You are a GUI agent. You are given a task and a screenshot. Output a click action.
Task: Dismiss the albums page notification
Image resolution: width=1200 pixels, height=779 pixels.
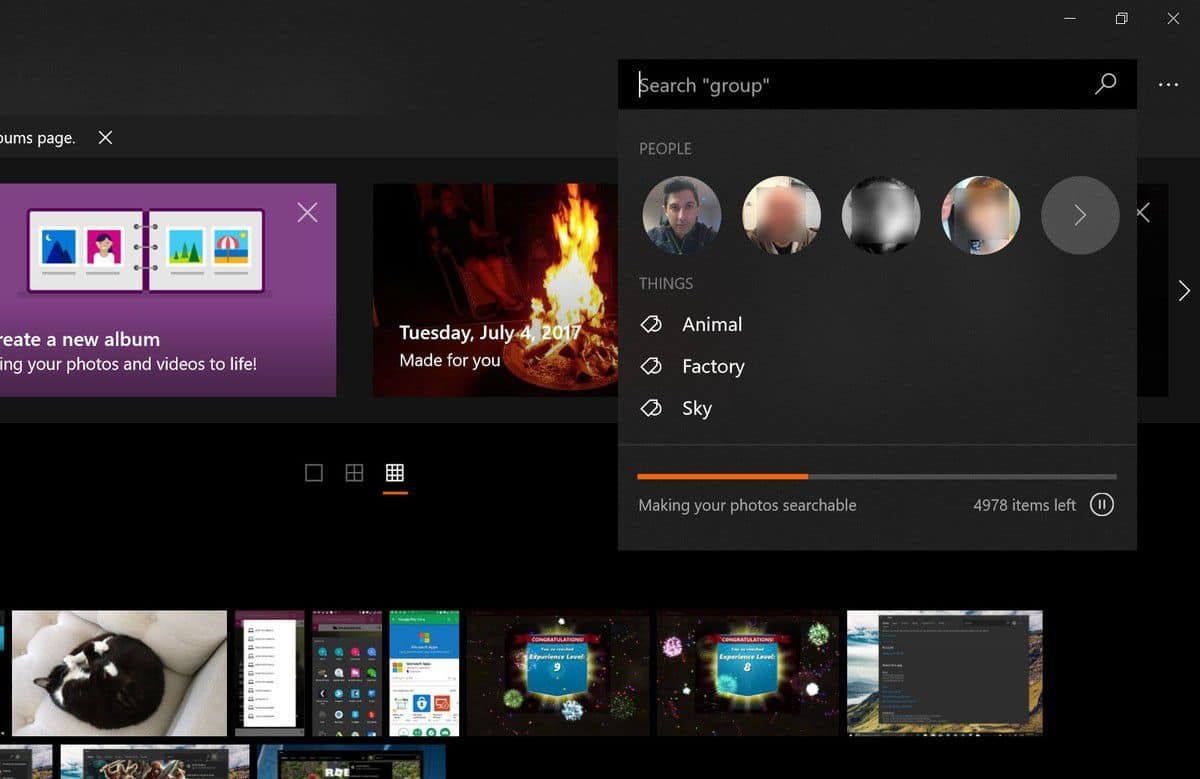(x=105, y=138)
